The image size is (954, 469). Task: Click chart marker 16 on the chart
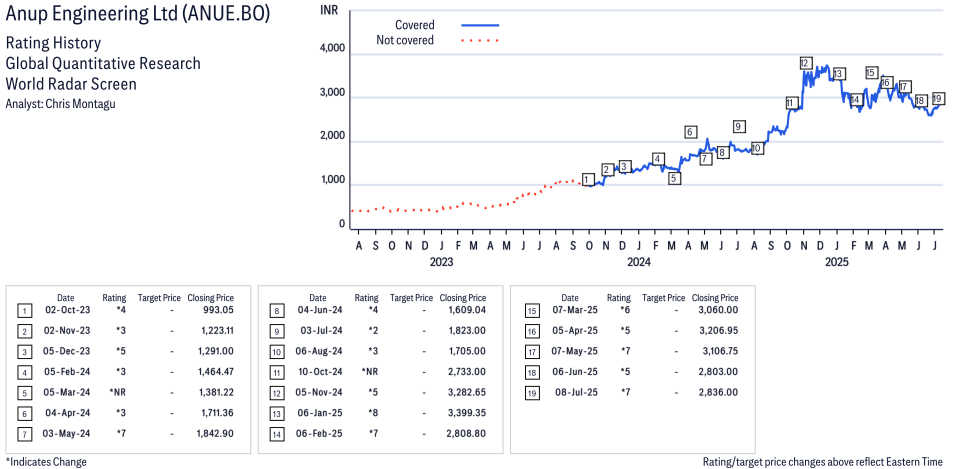tap(886, 83)
